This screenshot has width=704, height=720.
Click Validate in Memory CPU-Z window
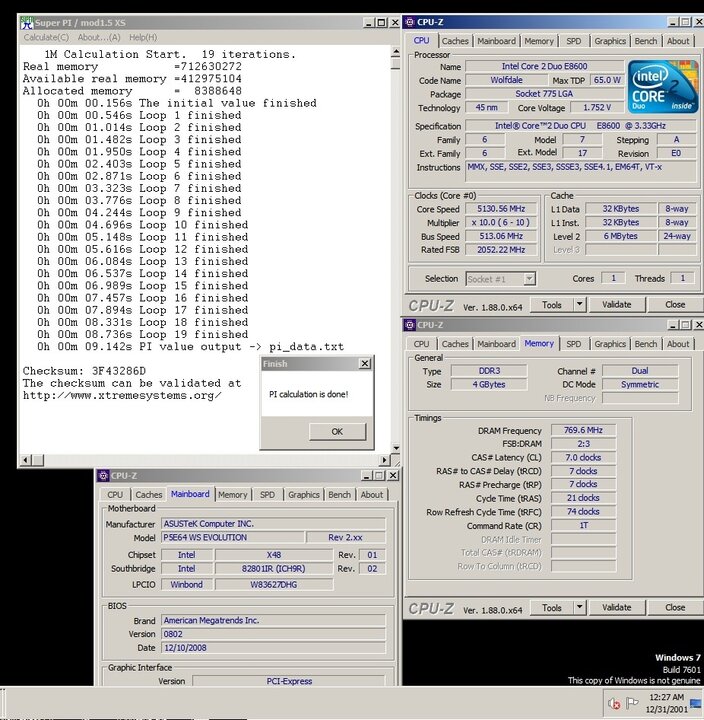pyautogui.click(x=617, y=608)
